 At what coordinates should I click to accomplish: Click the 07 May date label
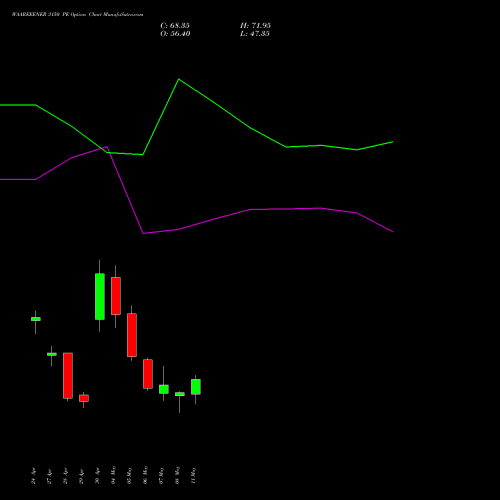point(161,475)
